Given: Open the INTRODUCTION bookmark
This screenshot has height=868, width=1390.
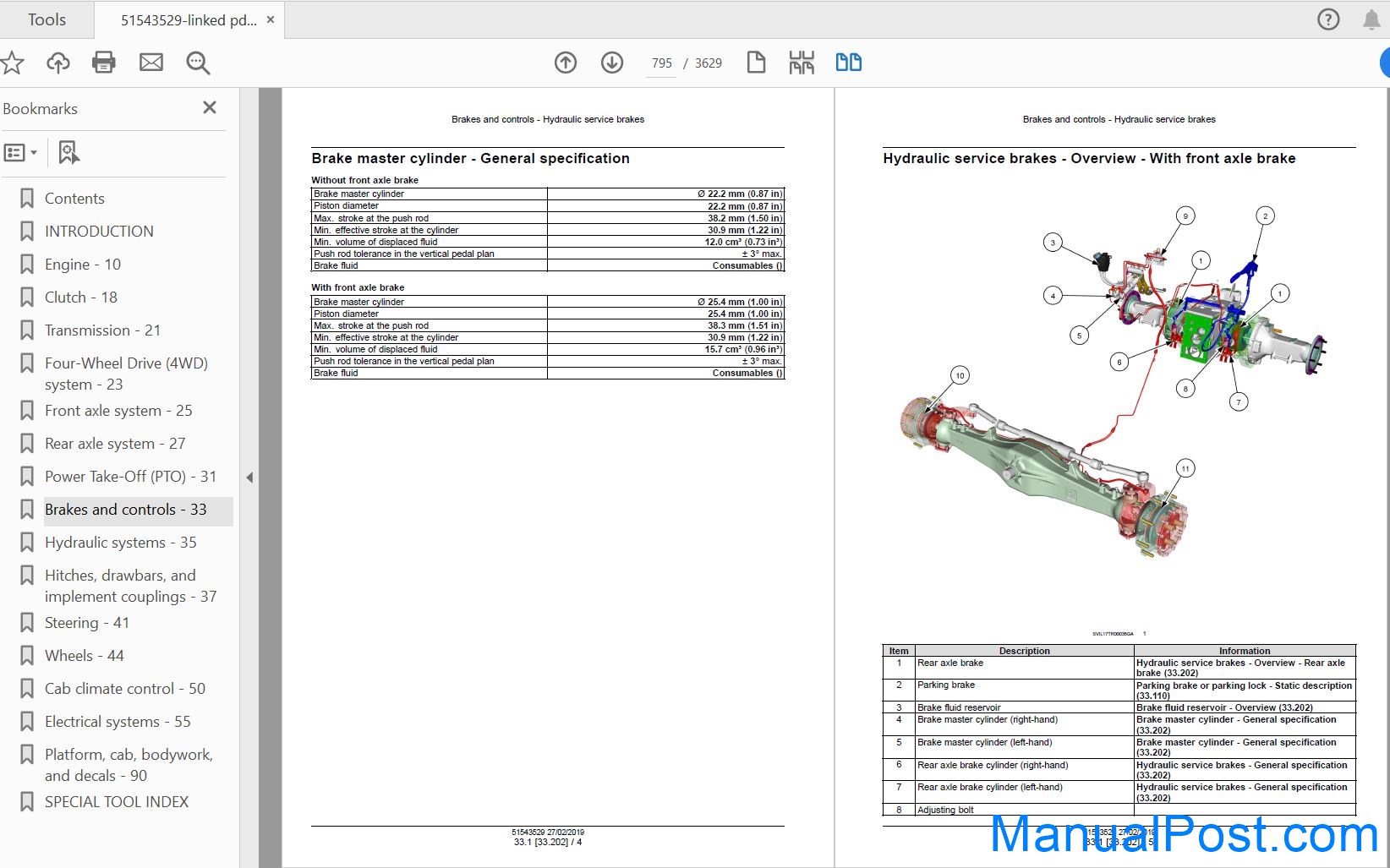Looking at the screenshot, I should pyautogui.click(x=99, y=232).
